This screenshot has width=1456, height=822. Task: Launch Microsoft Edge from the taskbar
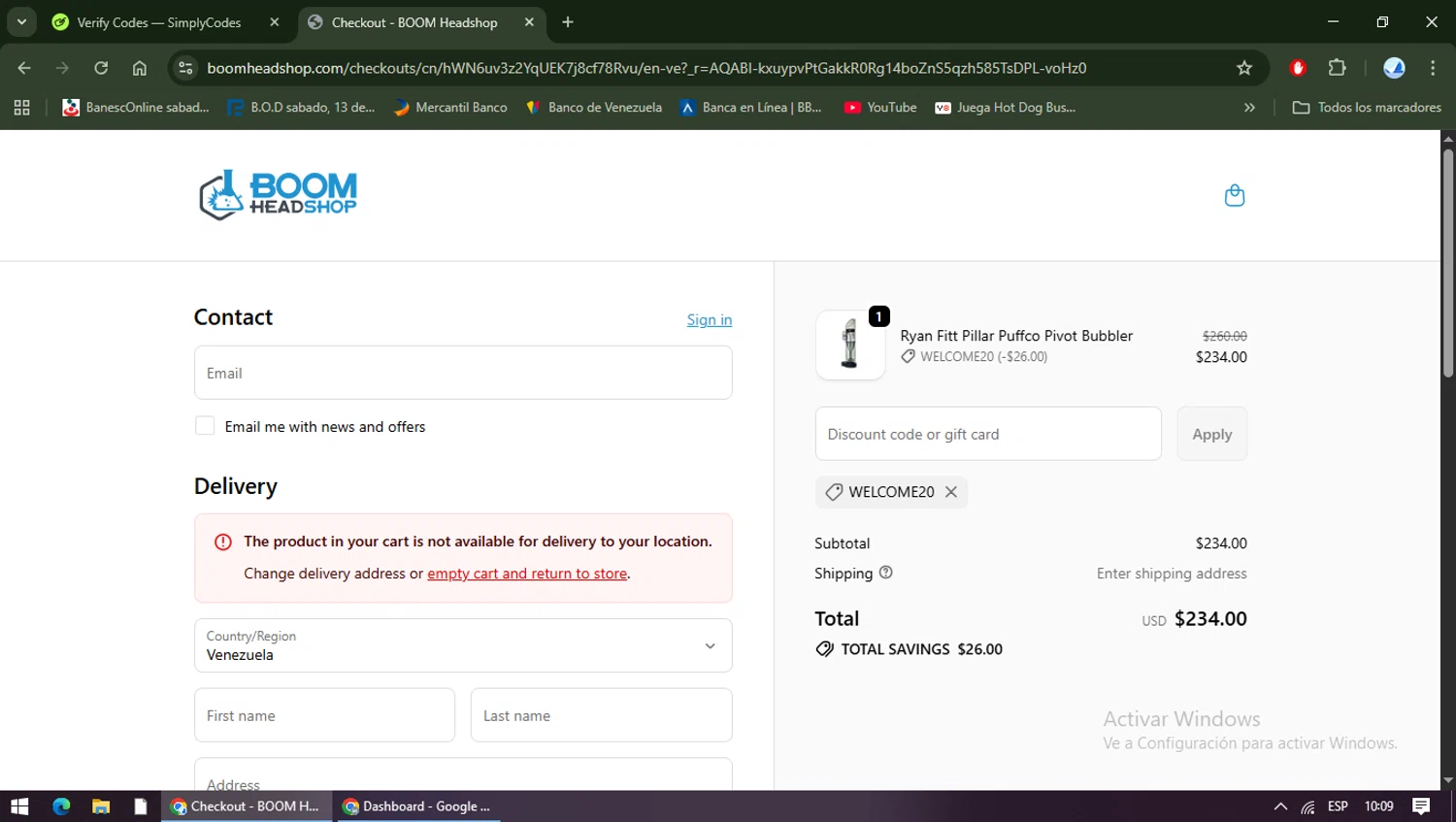click(x=61, y=806)
